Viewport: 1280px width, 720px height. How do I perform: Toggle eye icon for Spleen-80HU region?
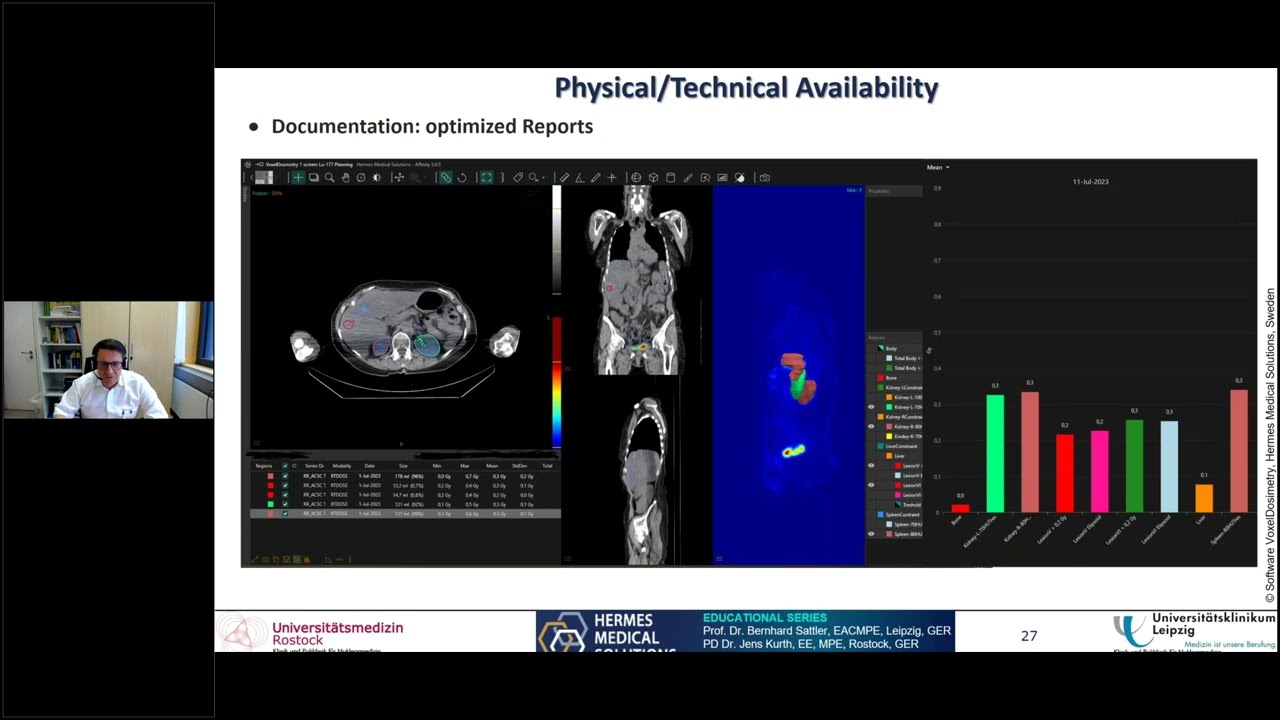pyautogui.click(x=871, y=534)
